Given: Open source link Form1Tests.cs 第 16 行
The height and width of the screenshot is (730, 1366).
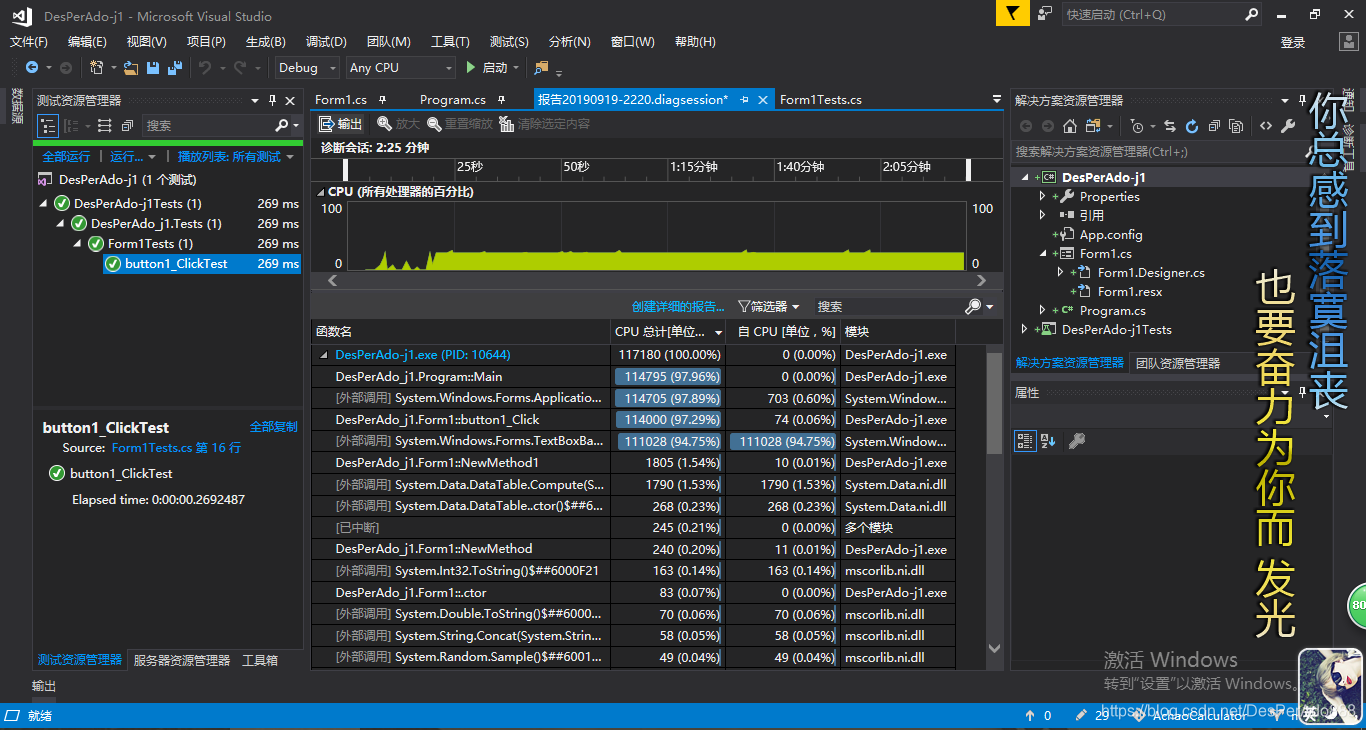Looking at the screenshot, I should 176,448.
